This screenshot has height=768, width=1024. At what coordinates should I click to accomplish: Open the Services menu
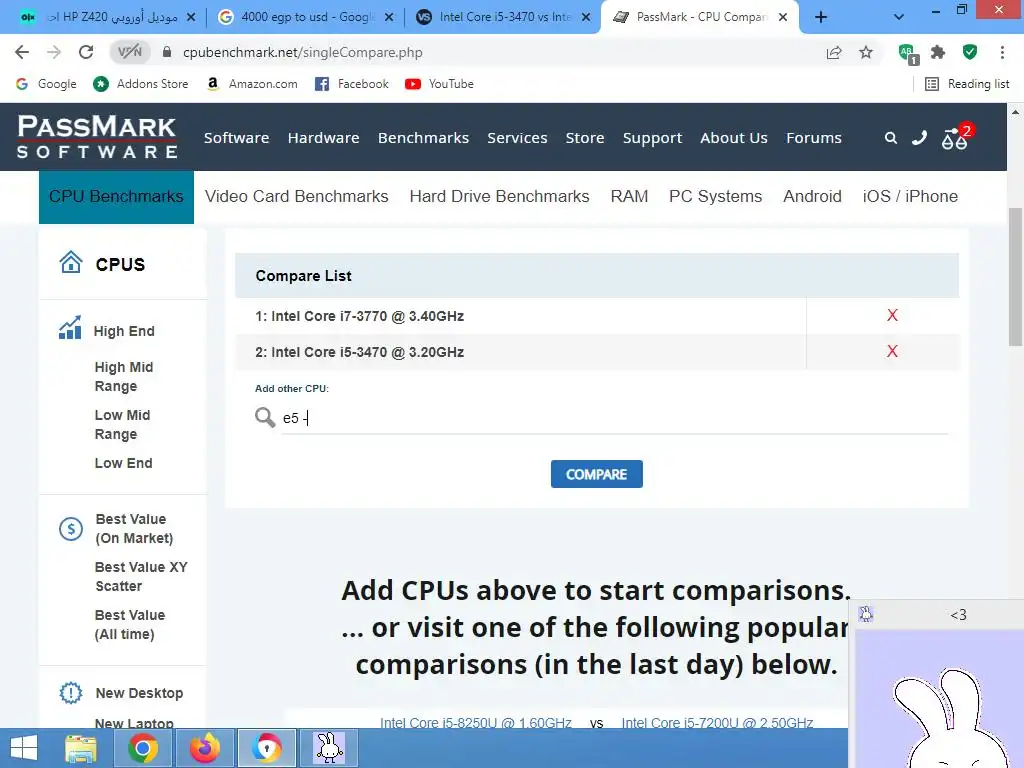[x=517, y=138]
